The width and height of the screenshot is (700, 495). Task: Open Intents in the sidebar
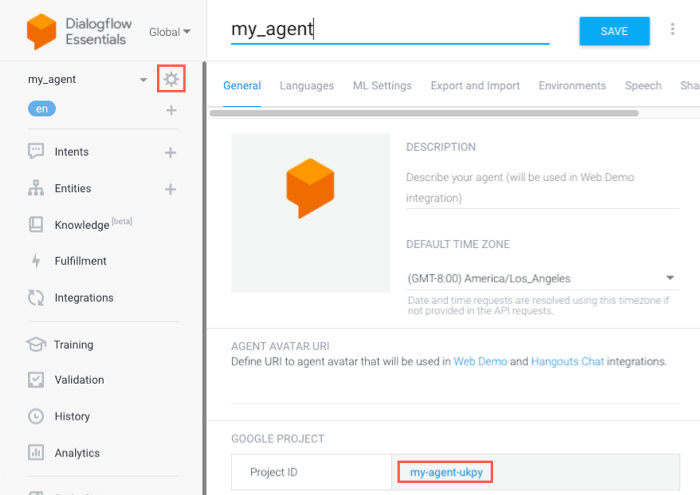coord(71,152)
